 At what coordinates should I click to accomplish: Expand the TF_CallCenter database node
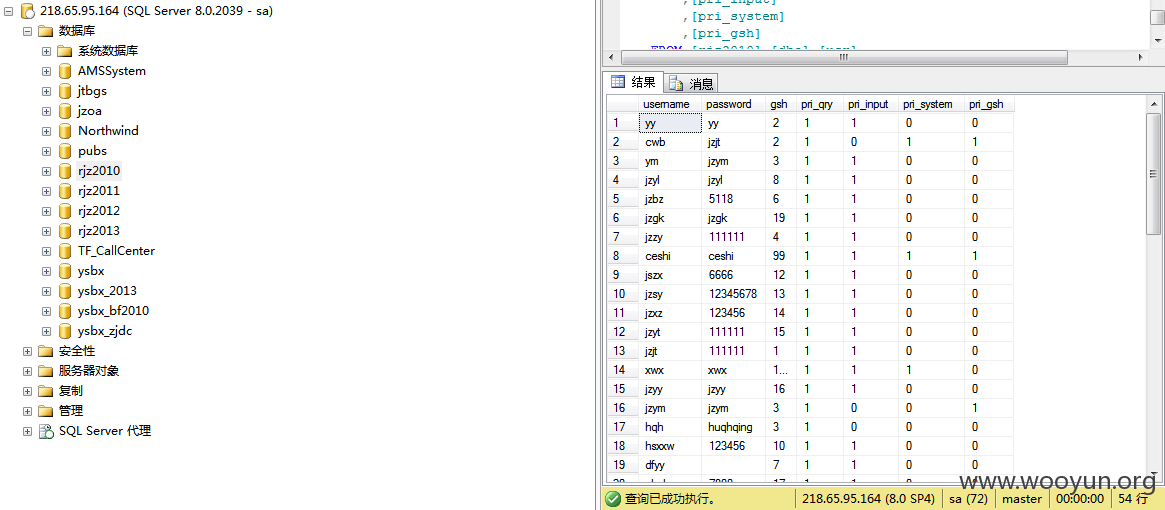46,251
